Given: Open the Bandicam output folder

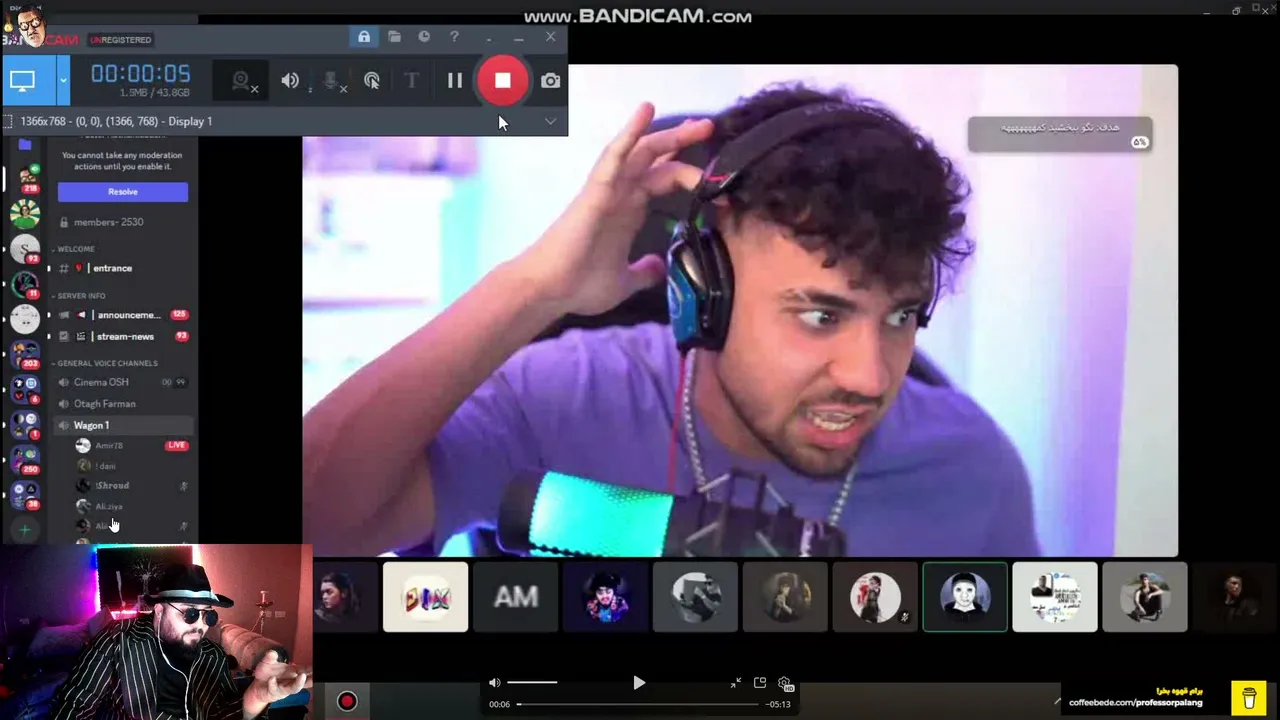Looking at the screenshot, I should (395, 37).
